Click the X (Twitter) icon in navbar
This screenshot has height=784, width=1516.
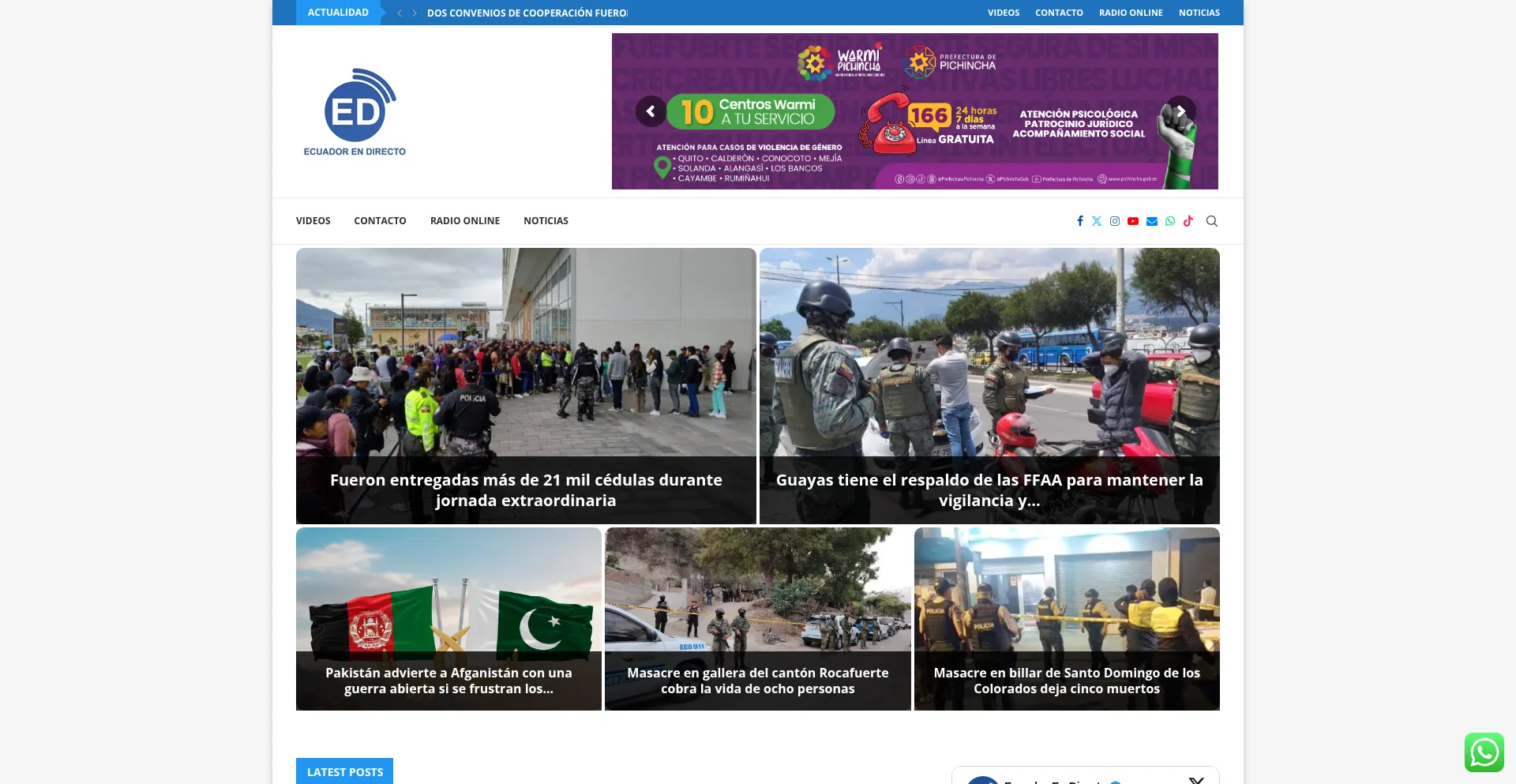pos(1097,221)
